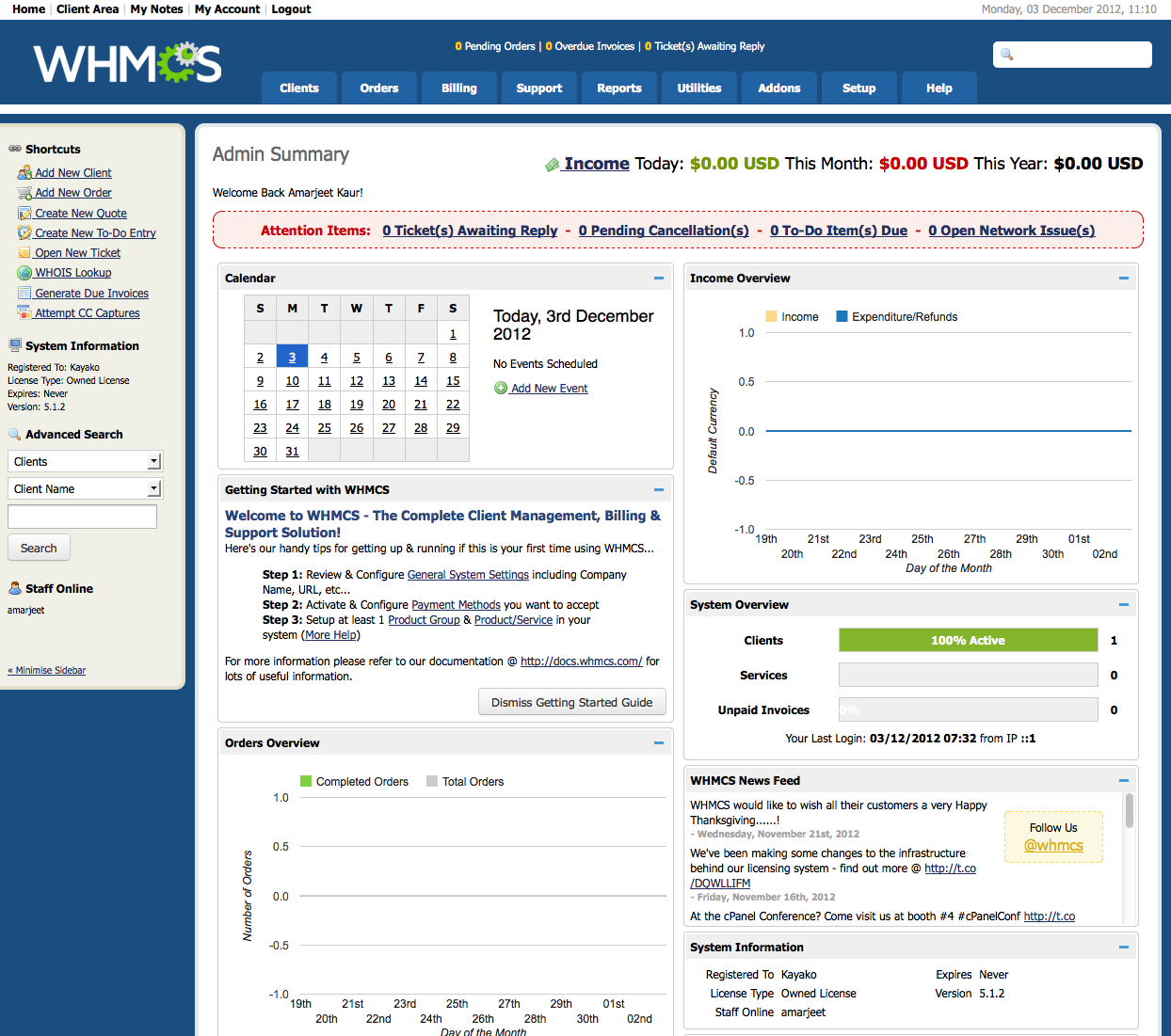Click Dismiss Getting Started Guide button
Viewport: 1171px width, 1036px height.
(x=571, y=702)
